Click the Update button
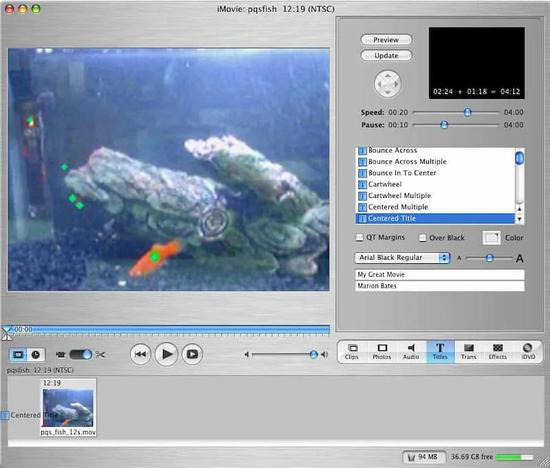The image size is (550, 468). [x=386, y=55]
